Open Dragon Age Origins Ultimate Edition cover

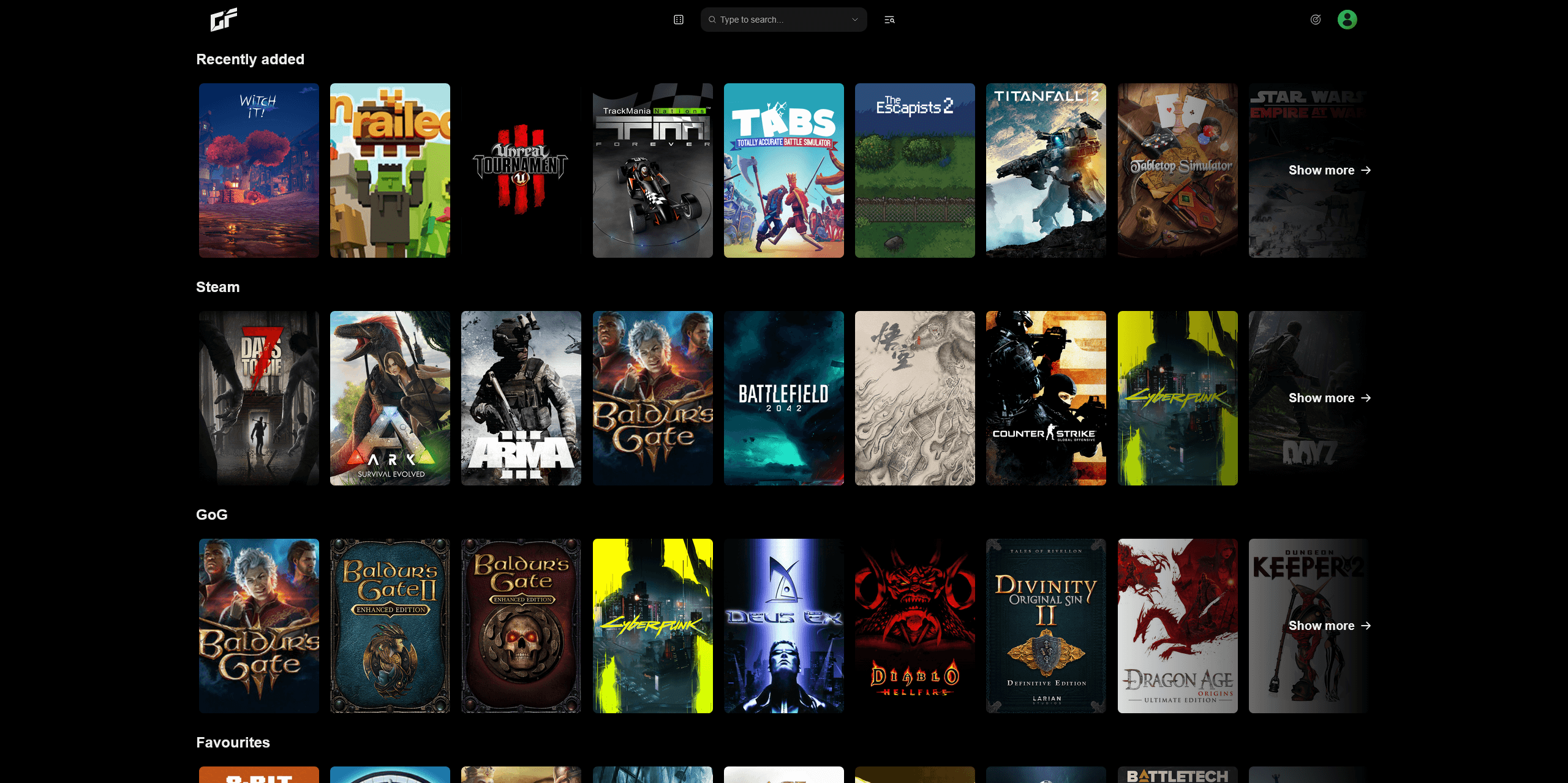(x=1178, y=626)
